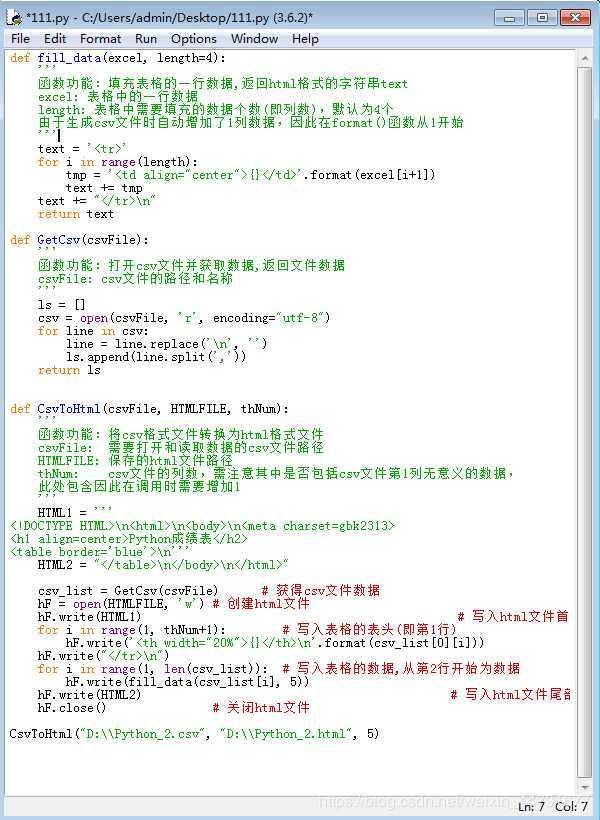This screenshot has height=820, width=600.
Task: Click the 'thNum:' docstring line
Action: pos(275,474)
